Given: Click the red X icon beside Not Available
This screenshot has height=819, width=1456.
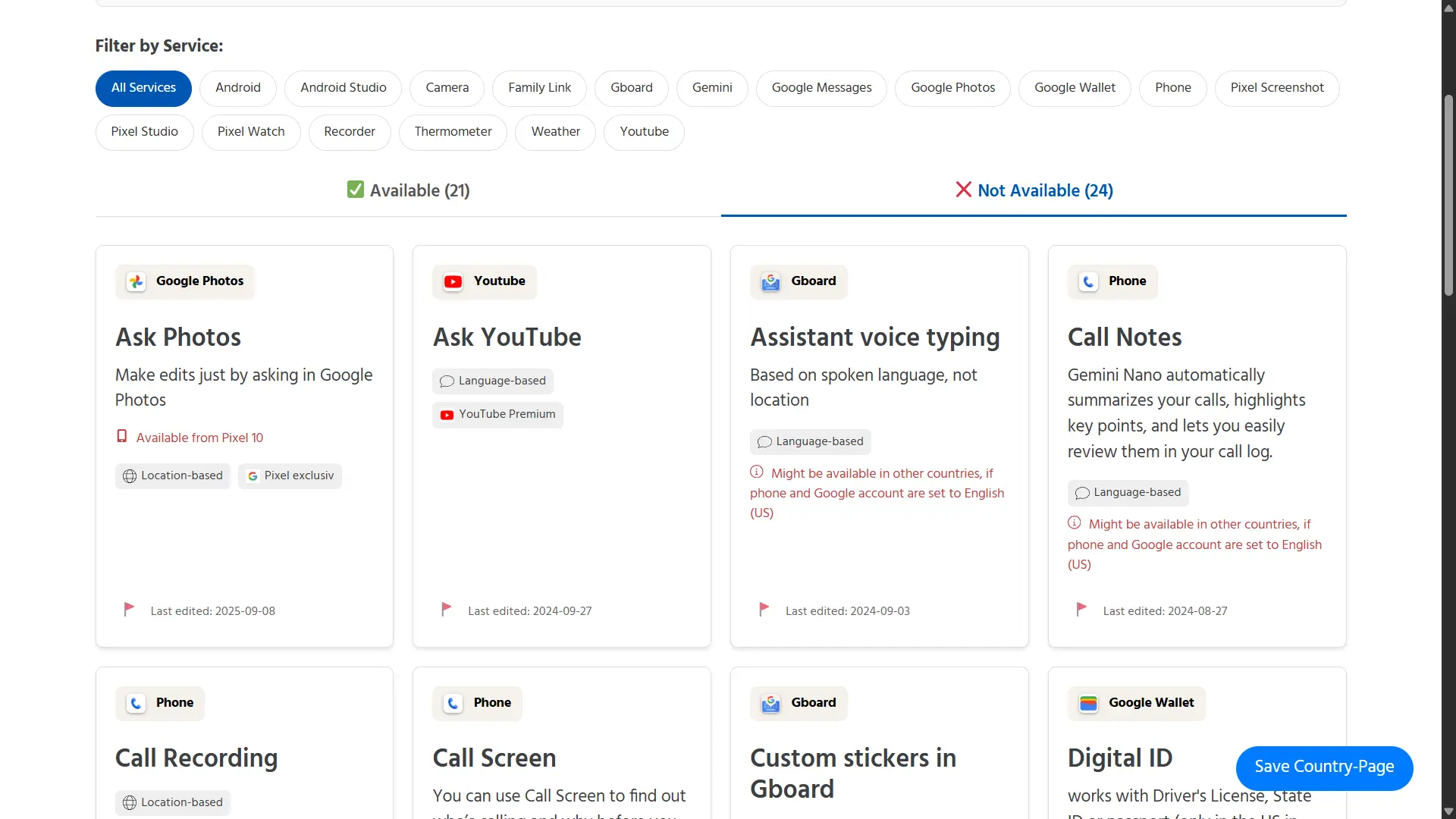Looking at the screenshot, I should coord(964,190).
